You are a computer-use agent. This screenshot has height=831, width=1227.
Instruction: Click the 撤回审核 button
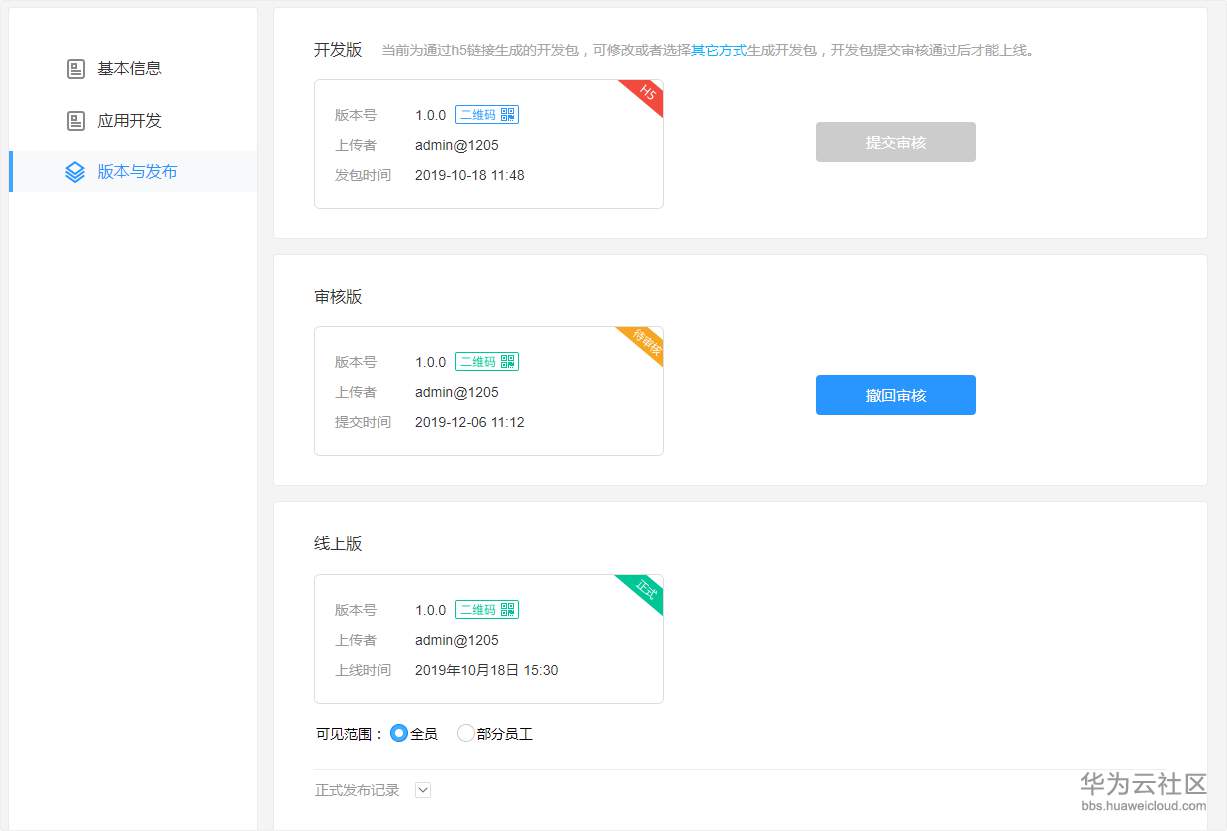[x=895, y=395]
